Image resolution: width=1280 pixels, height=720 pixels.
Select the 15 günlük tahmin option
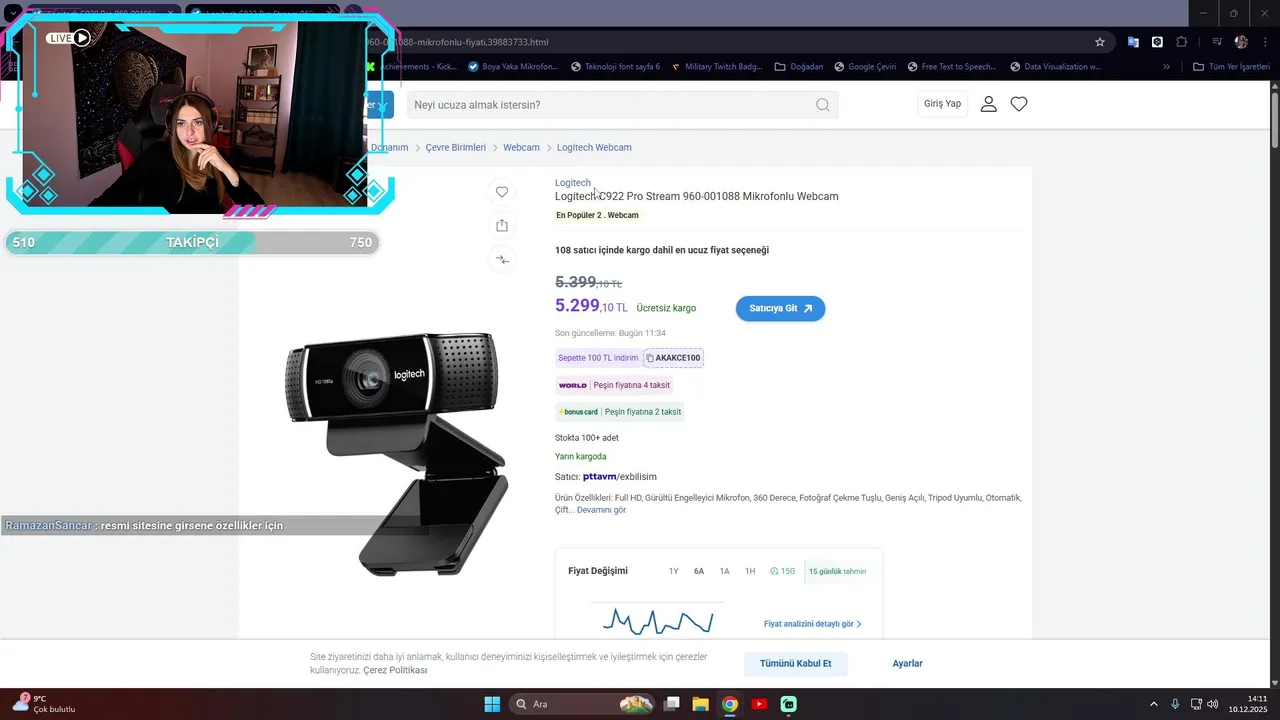(x=837, y=571)
